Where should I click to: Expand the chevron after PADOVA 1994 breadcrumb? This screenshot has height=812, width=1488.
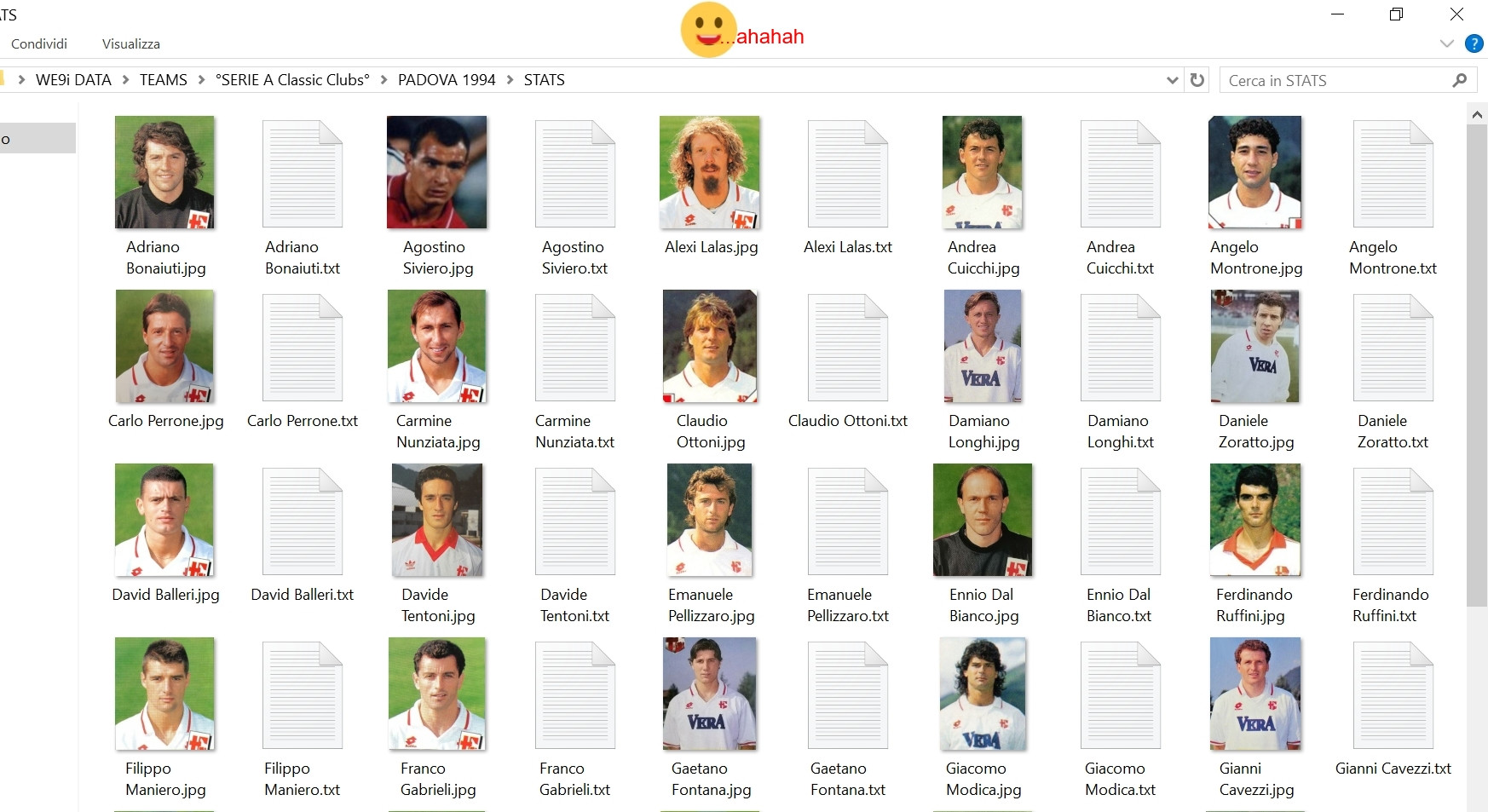pyautogui.click(x=510, y=80)
